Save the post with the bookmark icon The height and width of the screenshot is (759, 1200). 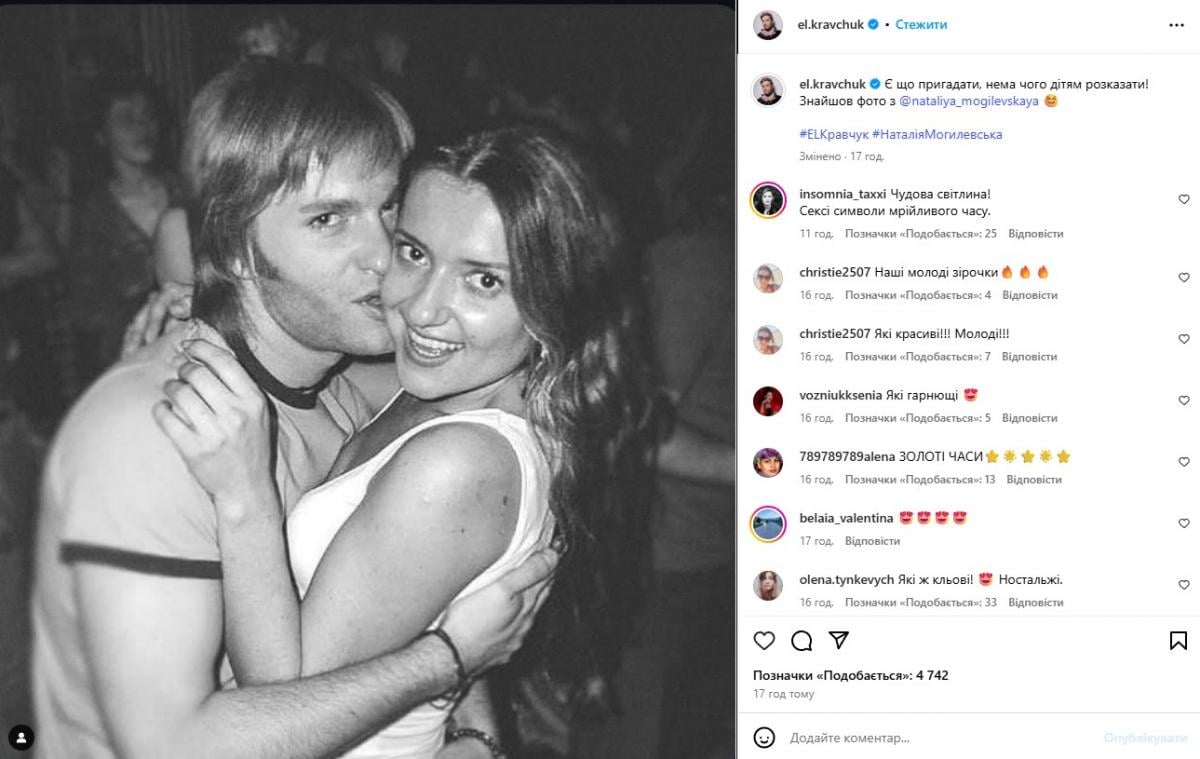(1178, 641)
